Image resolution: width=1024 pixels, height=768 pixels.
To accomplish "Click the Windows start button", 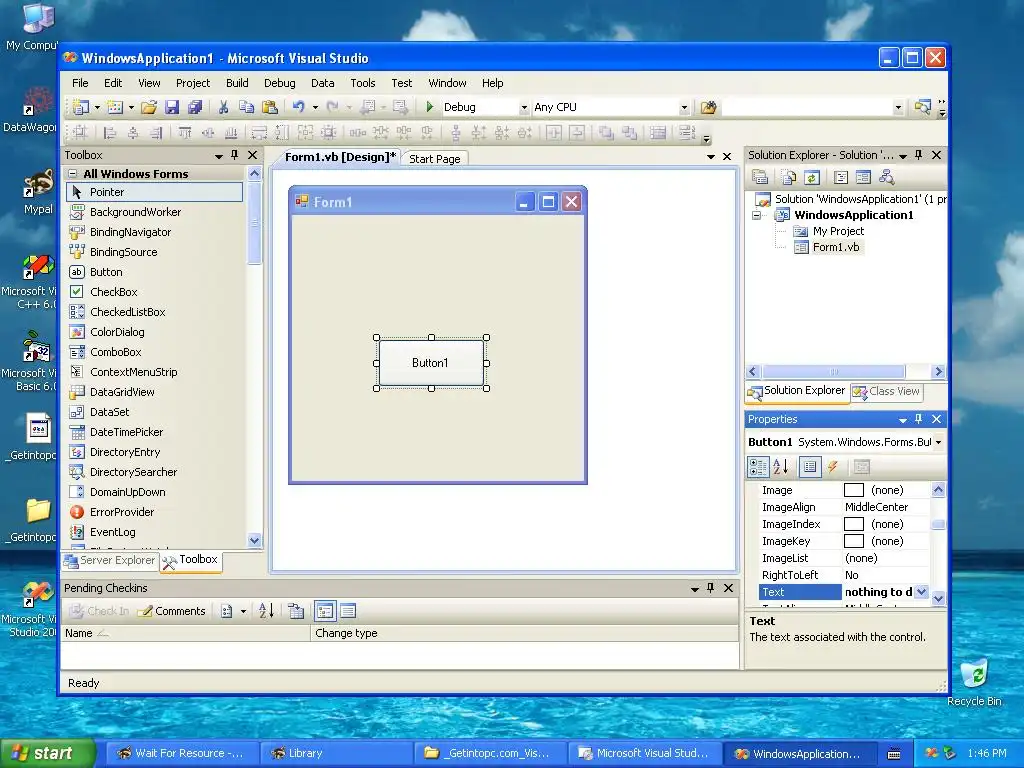I will (47, 753).
